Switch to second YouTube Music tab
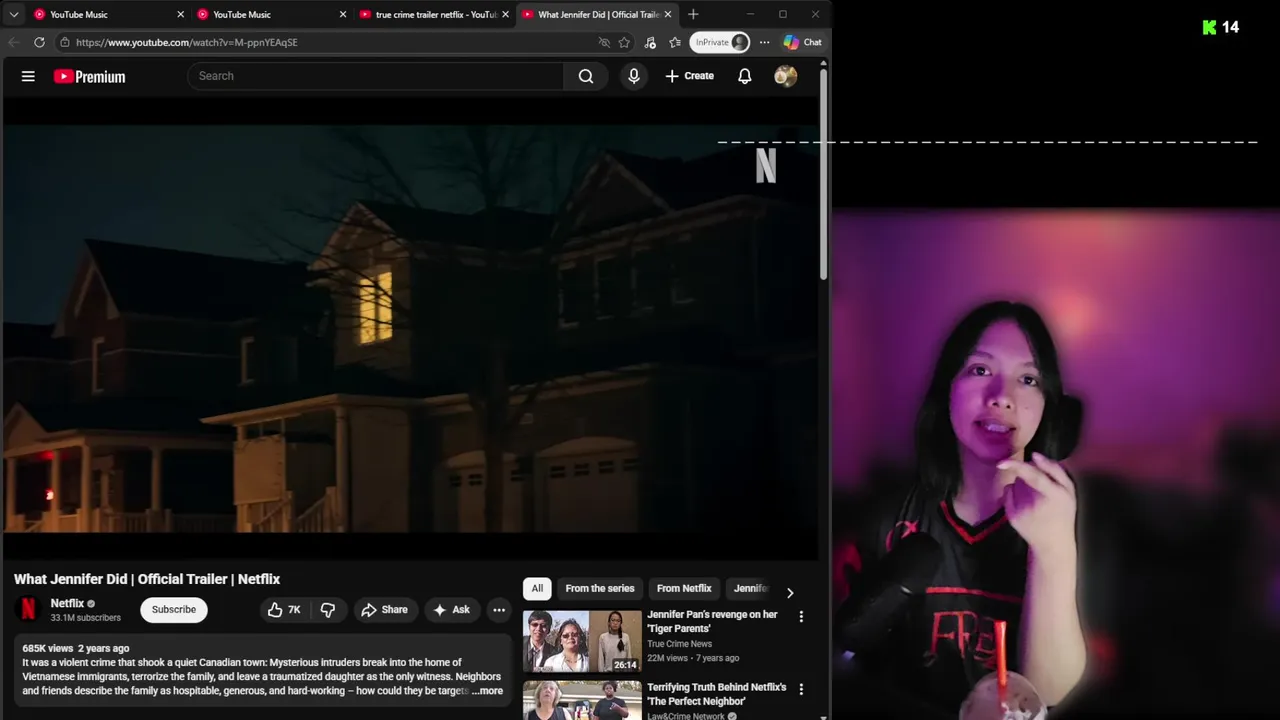This screenshot has width=1280, height=720. tap(272, 14)
